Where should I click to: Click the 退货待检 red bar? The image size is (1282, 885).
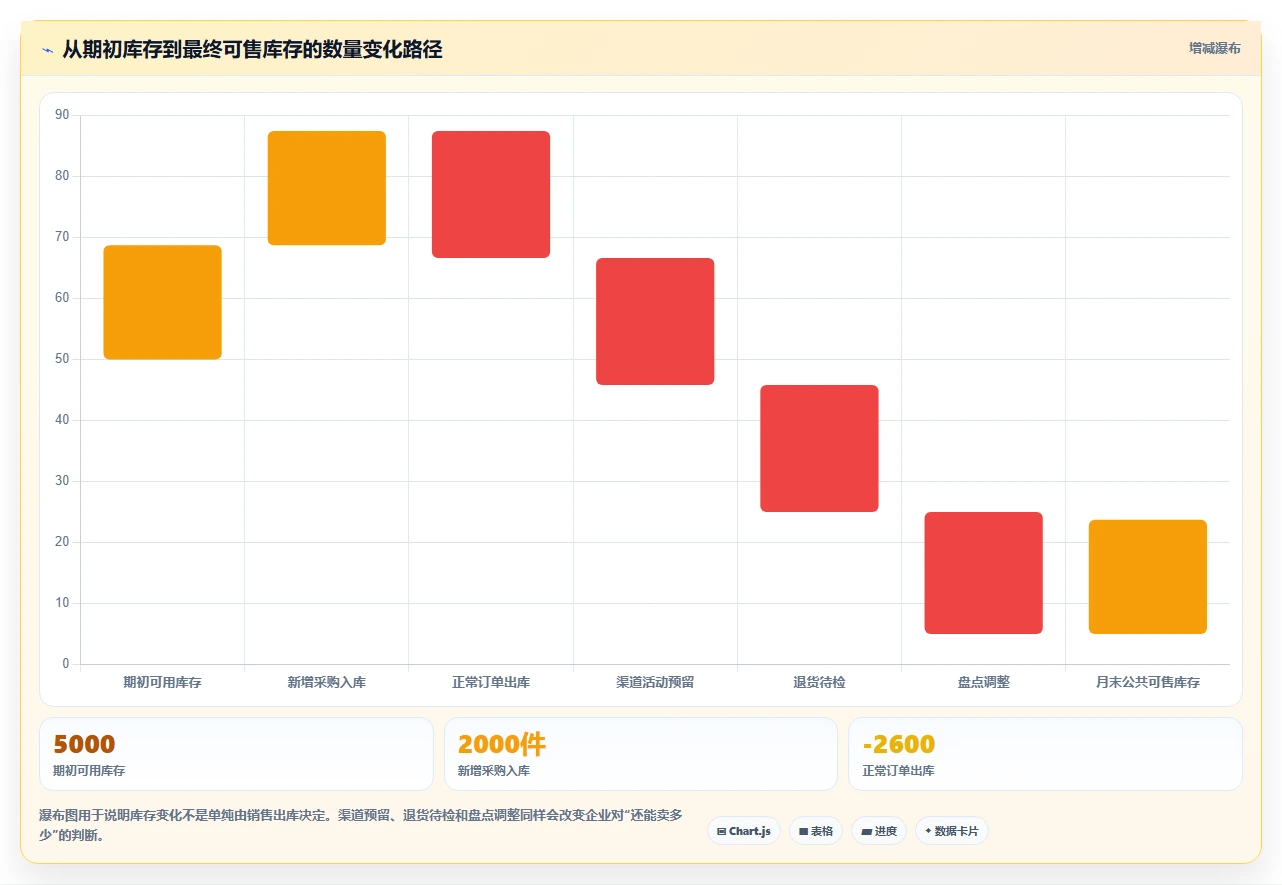click(819, 448)
